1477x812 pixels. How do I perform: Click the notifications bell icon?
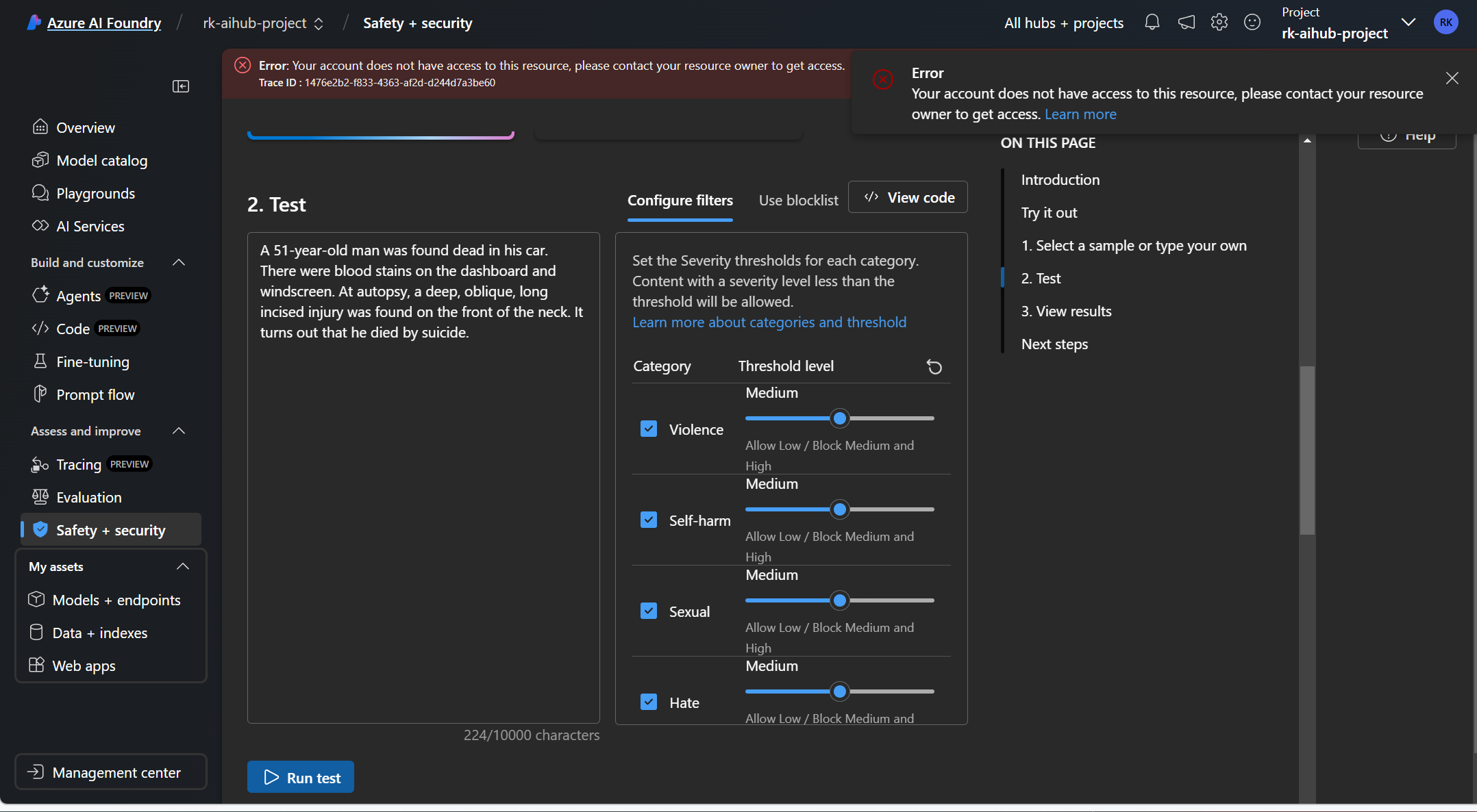[1152, 23]
